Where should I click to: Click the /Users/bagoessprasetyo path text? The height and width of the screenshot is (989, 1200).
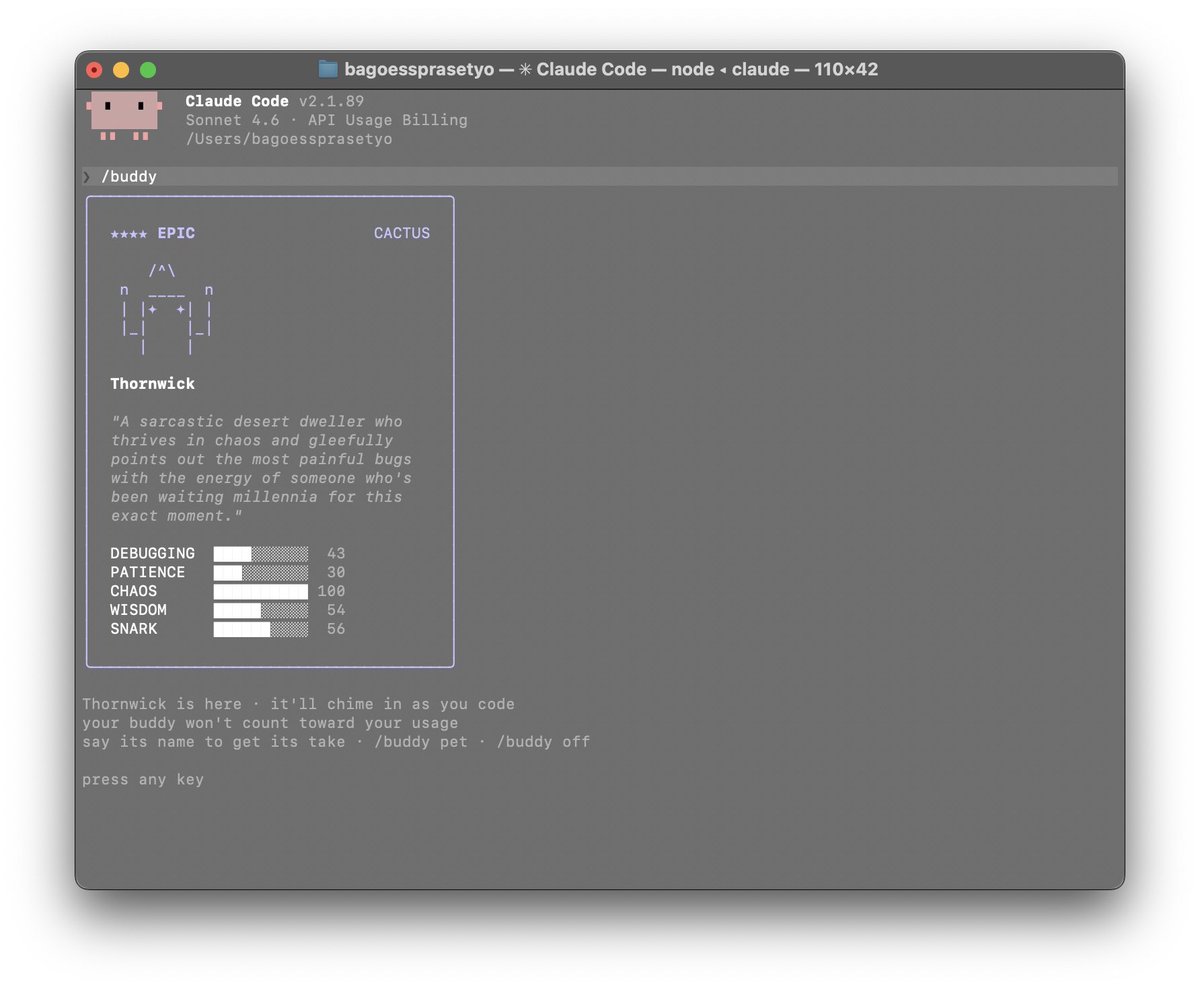click(x=289, y=139)
